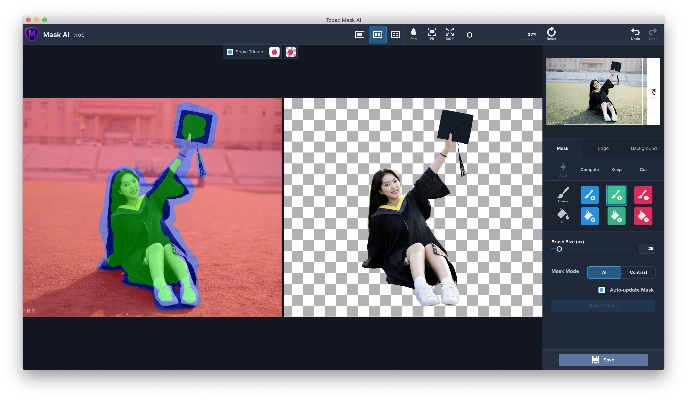Image resolution: width=687 pixels, height=400 pixels.
Task: Select the side-by-side split view layout
Action: coord(377,35)
